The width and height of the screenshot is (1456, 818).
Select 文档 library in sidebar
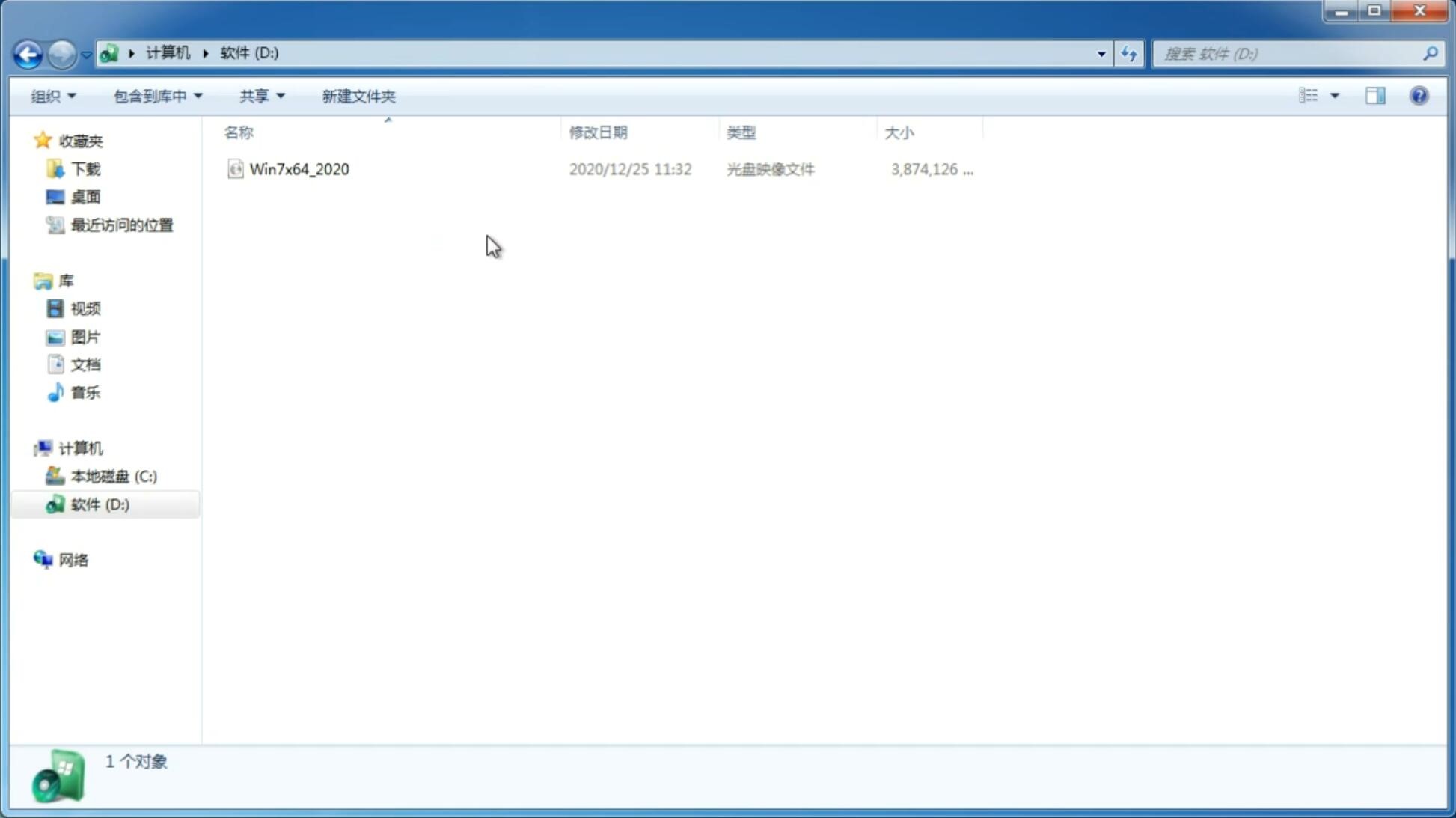85,364
